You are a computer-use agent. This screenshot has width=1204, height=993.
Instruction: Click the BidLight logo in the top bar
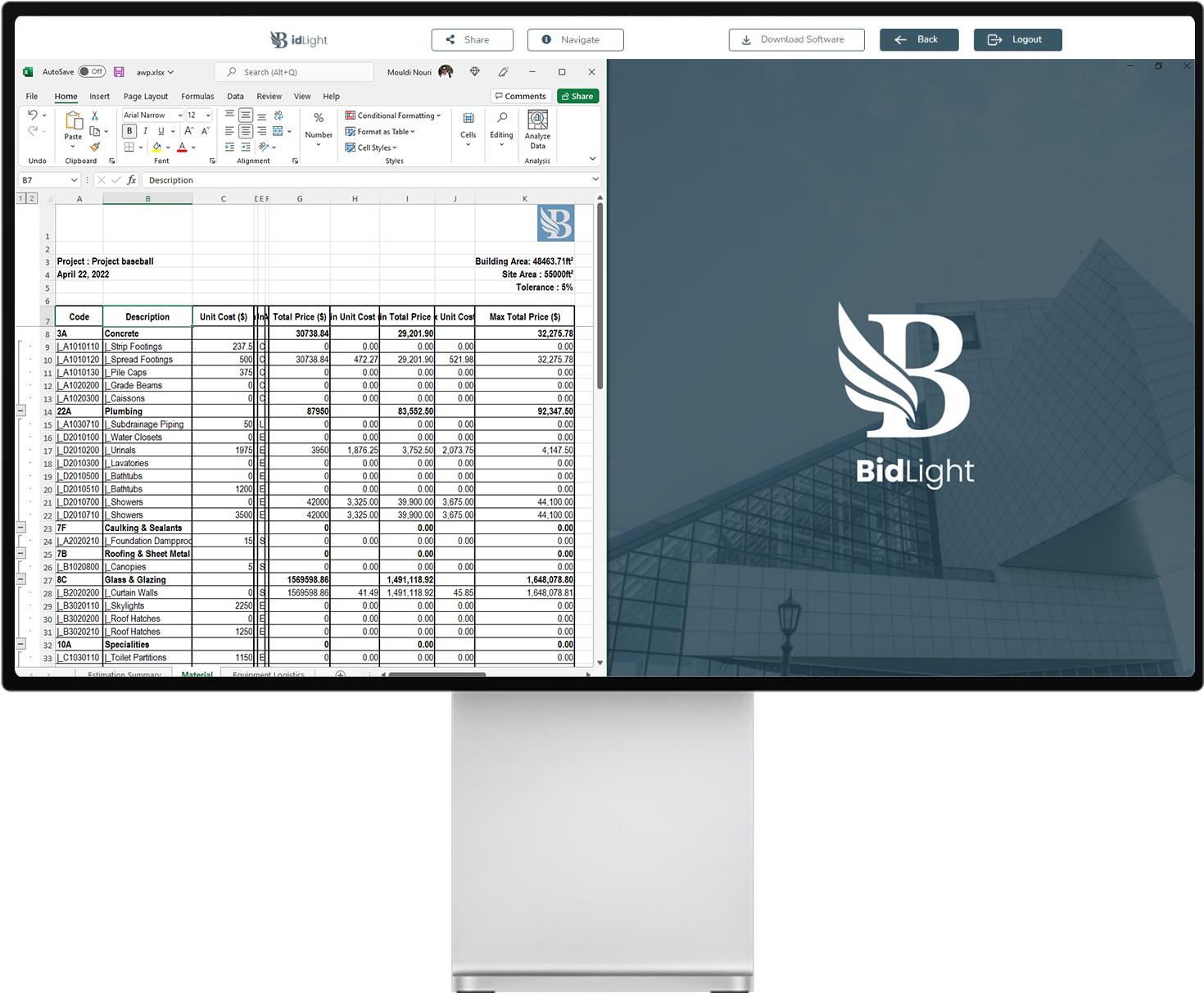[x=299, y=39]
